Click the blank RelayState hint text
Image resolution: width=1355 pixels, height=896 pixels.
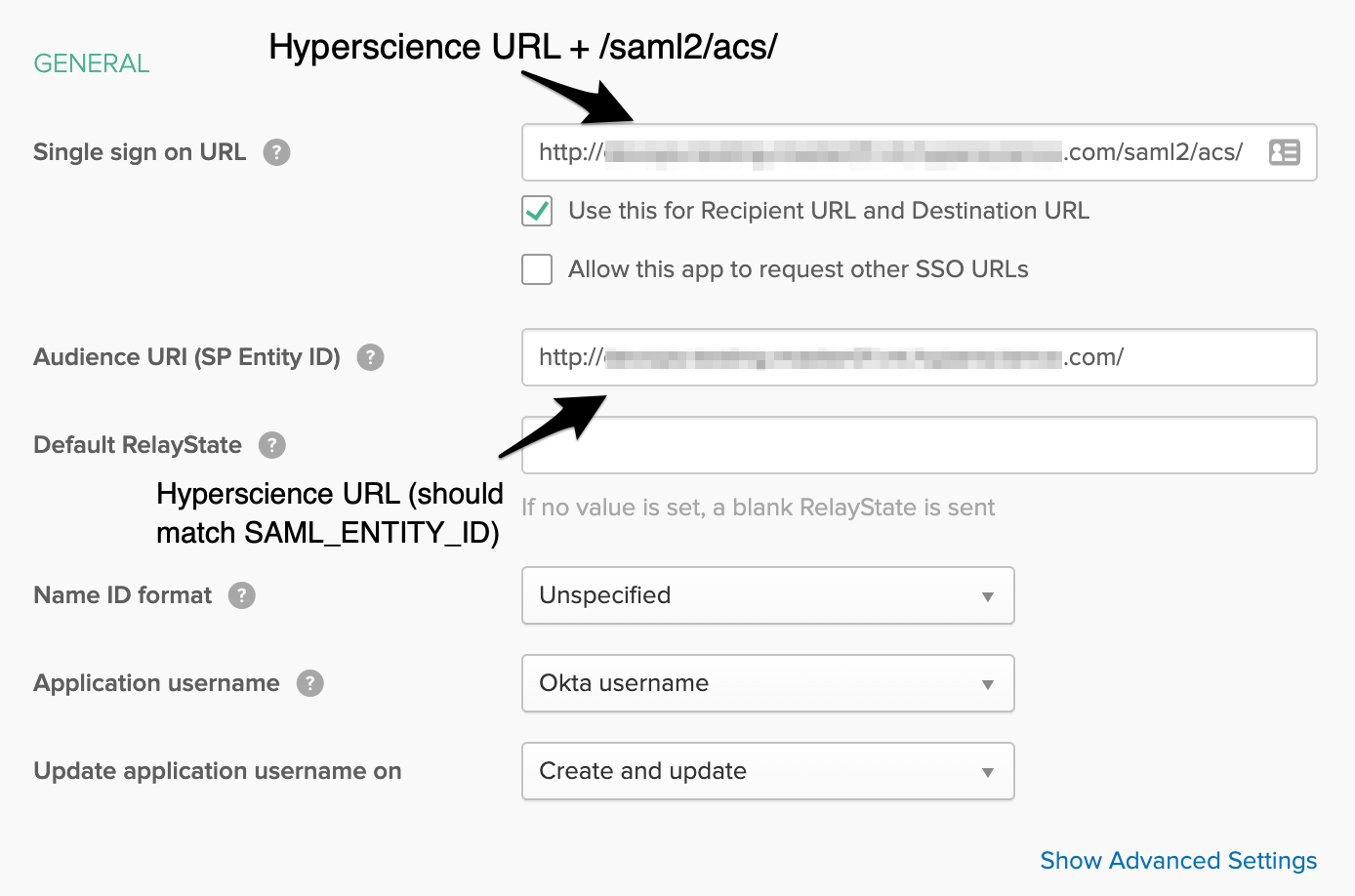click(x=759, y=508)
